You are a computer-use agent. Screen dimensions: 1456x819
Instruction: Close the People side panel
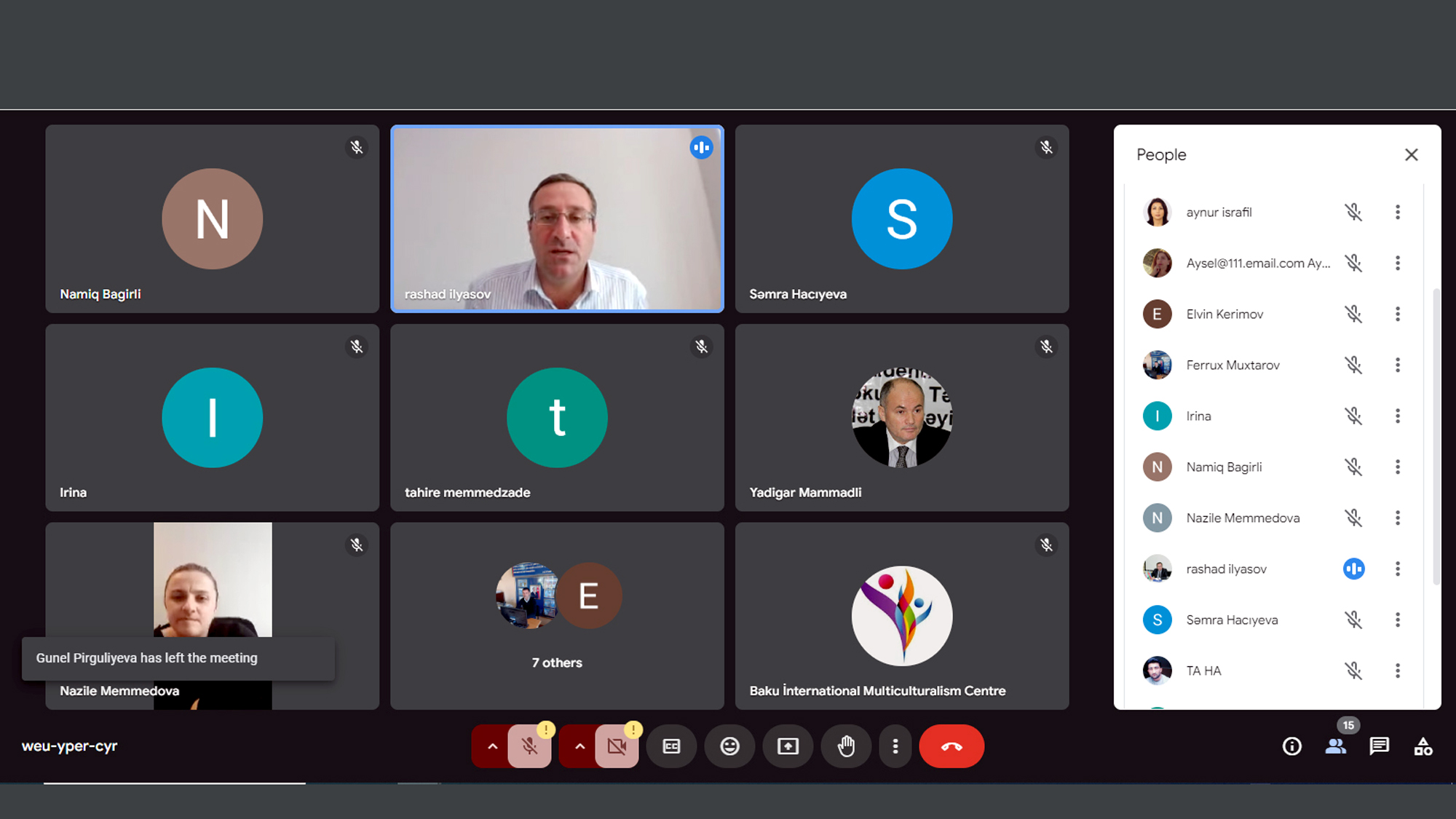click(x=1411, y=154)
